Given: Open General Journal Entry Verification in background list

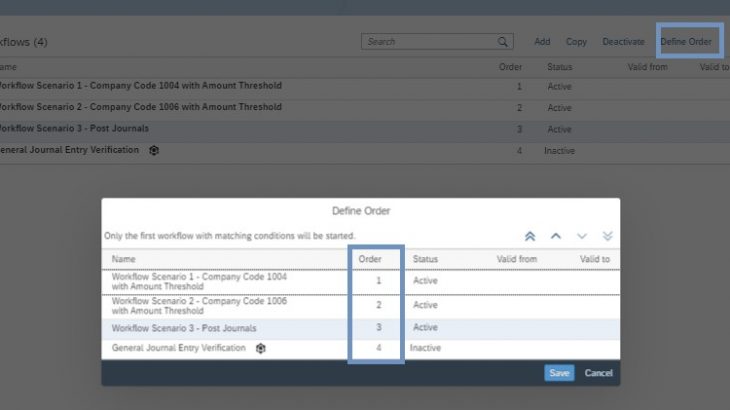Looking at the screenshot, I should [x=69, y=150].
